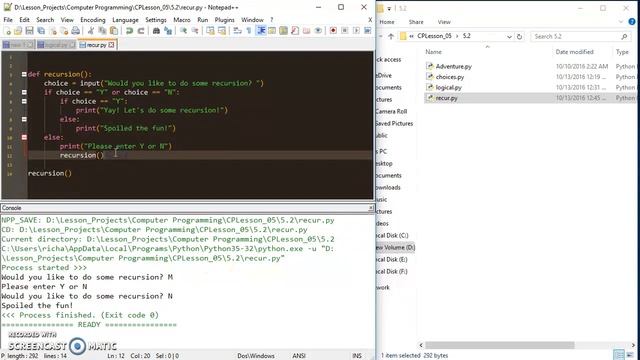Save the current file via toolbar
This screenshot has height=360, width=640.
click(29, 31)
